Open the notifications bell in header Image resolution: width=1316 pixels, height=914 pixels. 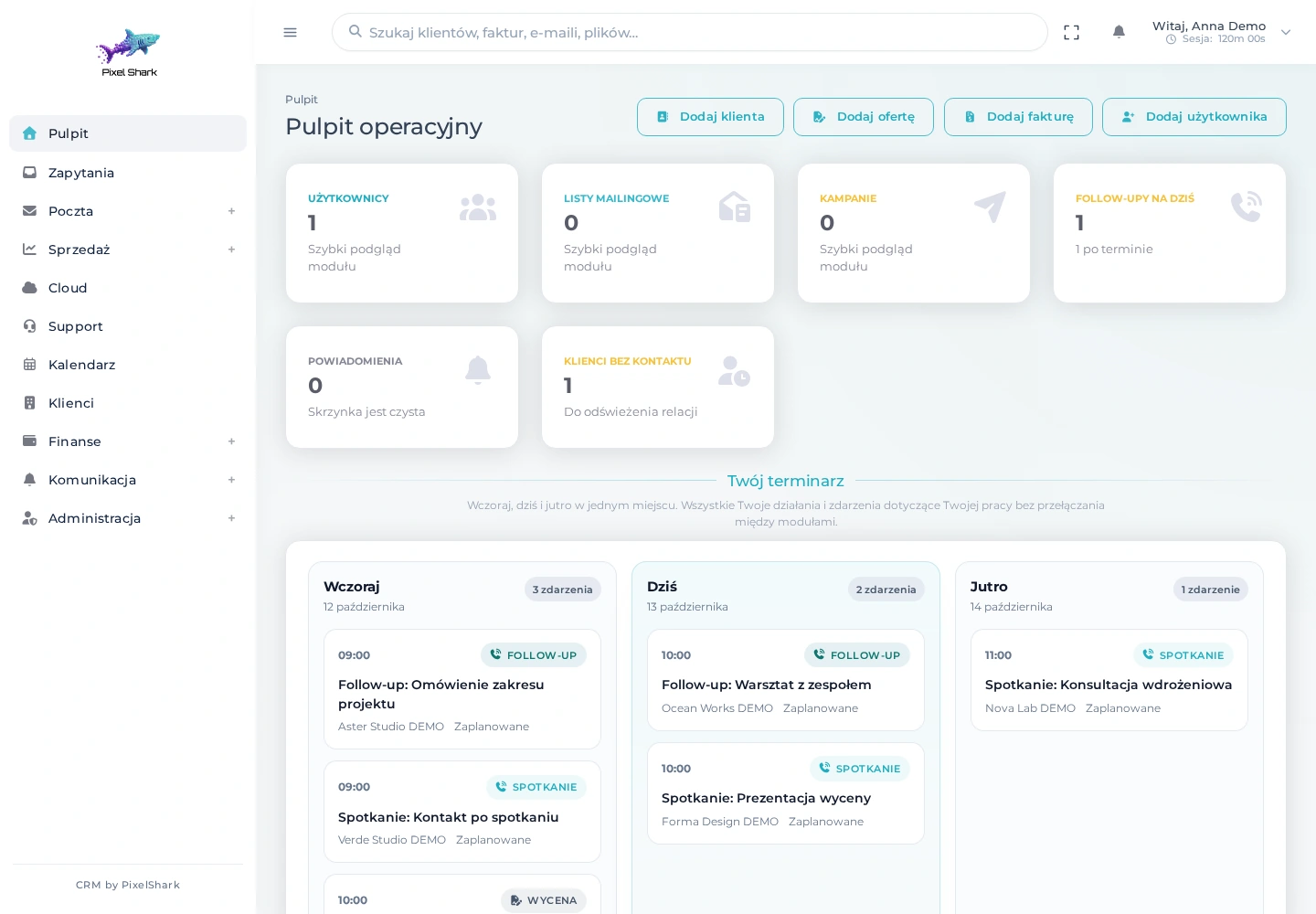[1119, 32]
